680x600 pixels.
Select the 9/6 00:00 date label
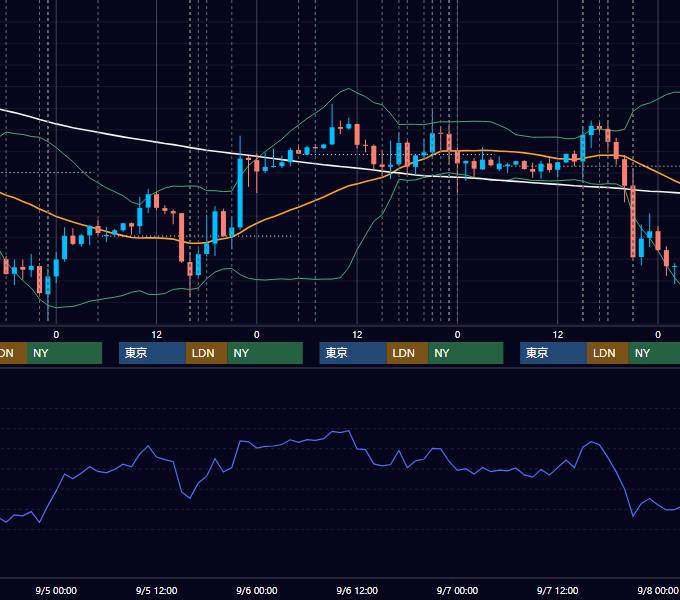click(257, 590)
